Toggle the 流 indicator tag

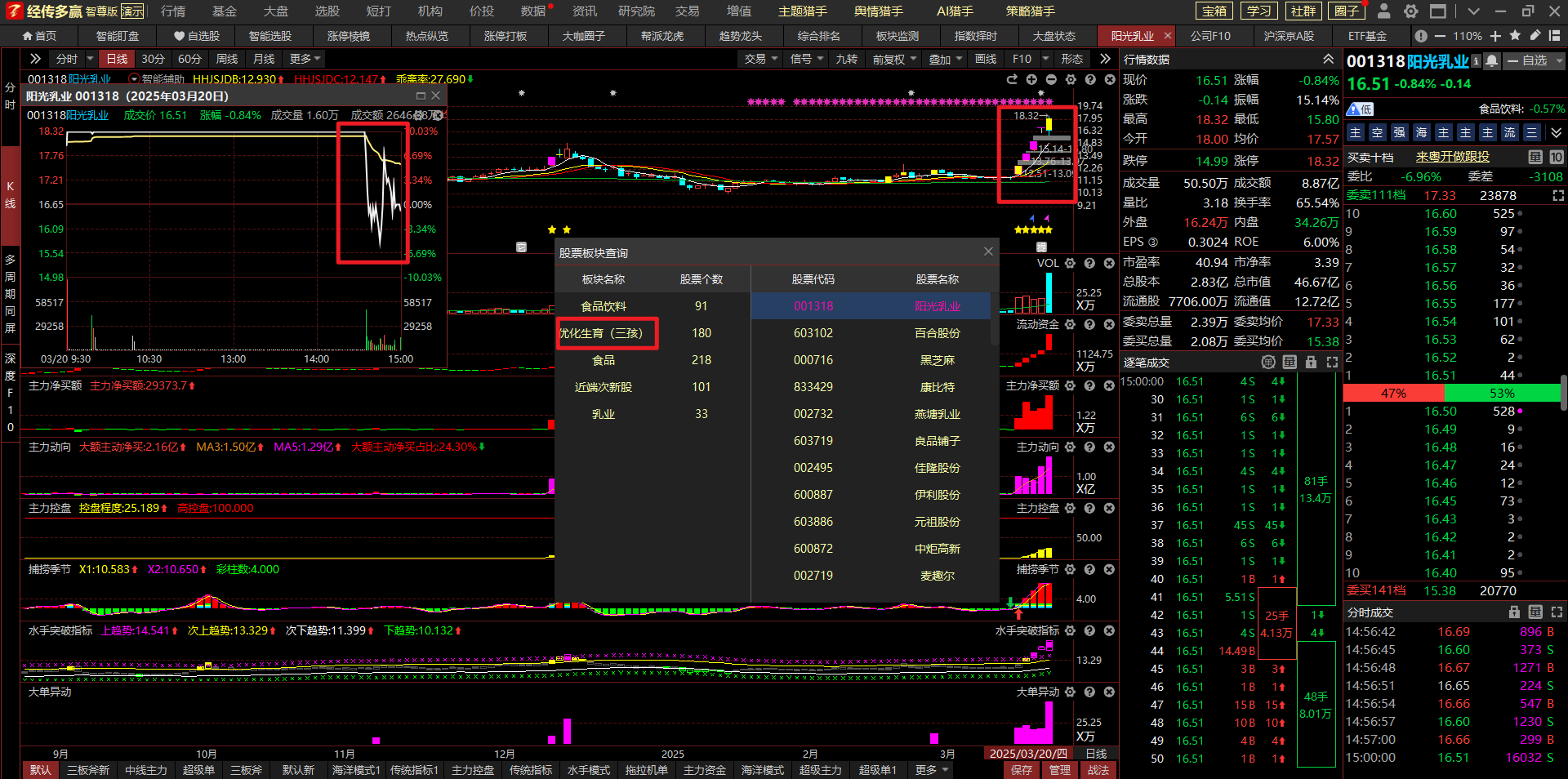(x=1510, y=132)
